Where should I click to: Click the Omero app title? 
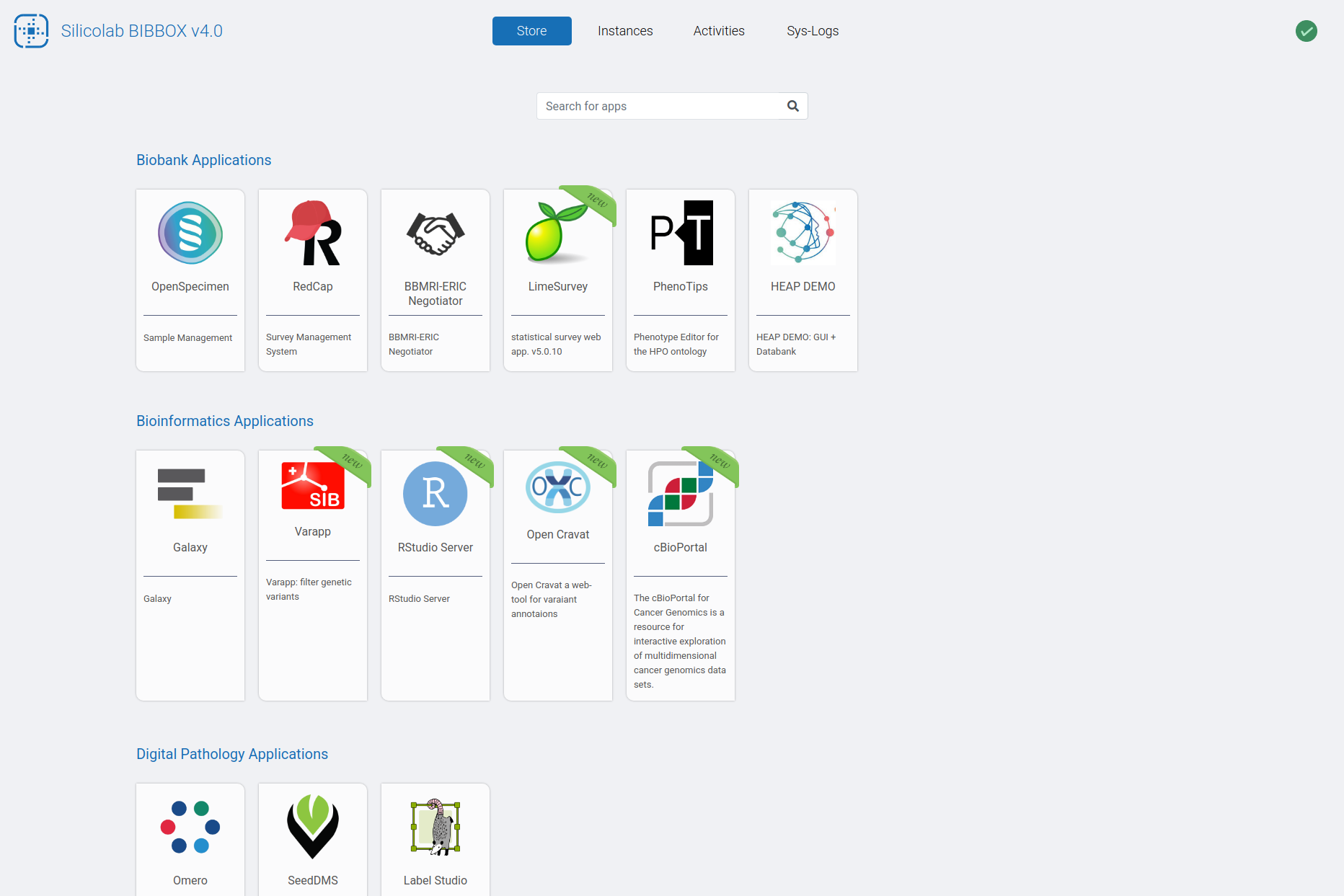tap(190, 880)
